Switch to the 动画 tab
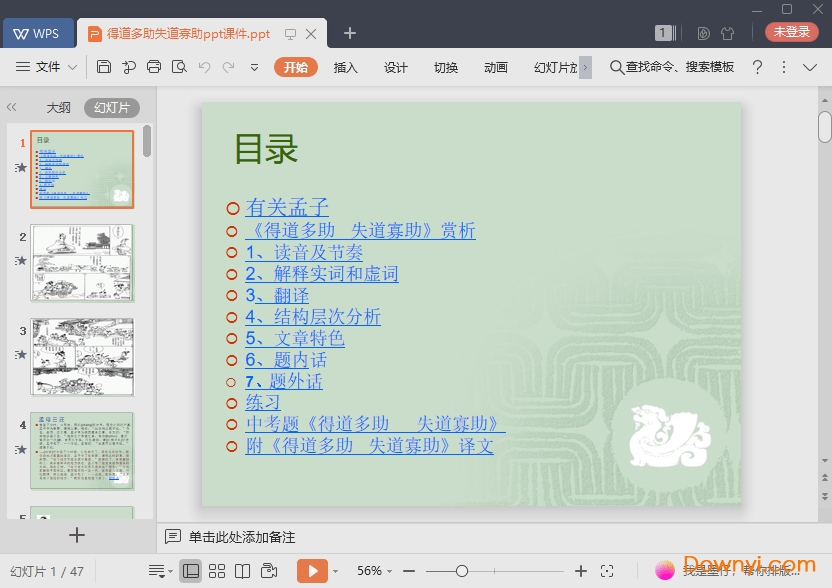 coord(495,67)
